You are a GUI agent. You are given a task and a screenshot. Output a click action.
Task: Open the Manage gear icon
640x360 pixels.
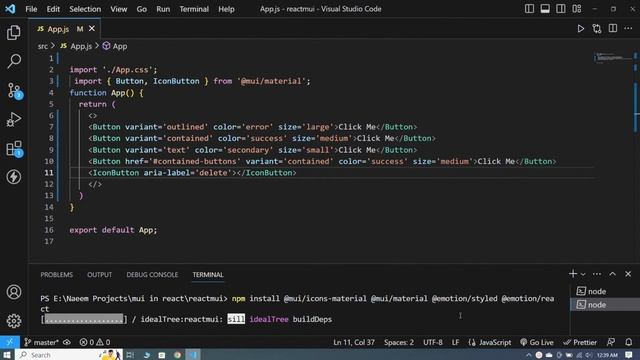[13, 321]
